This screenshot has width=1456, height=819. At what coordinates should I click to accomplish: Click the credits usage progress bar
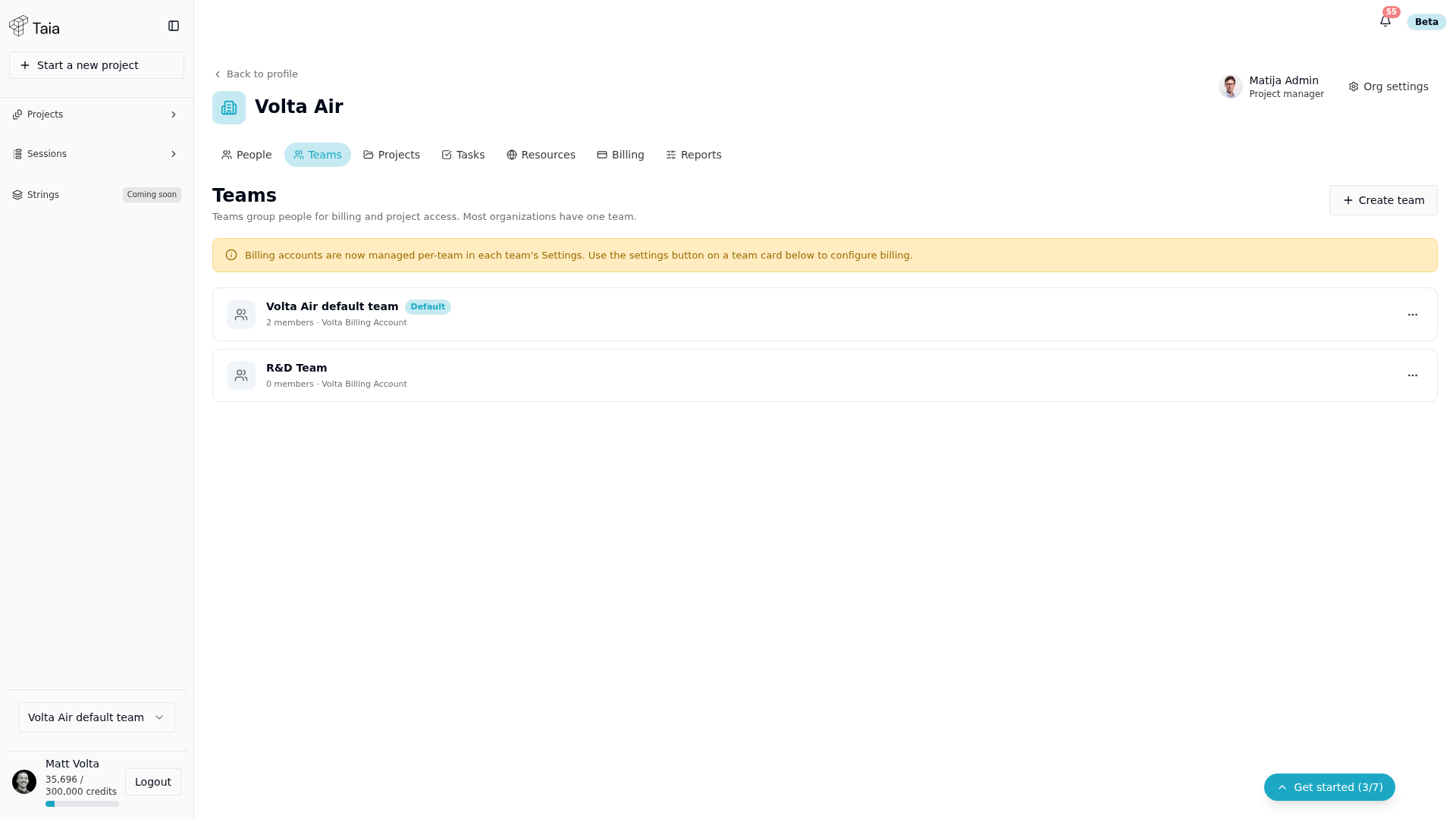[x=82, y=804]
